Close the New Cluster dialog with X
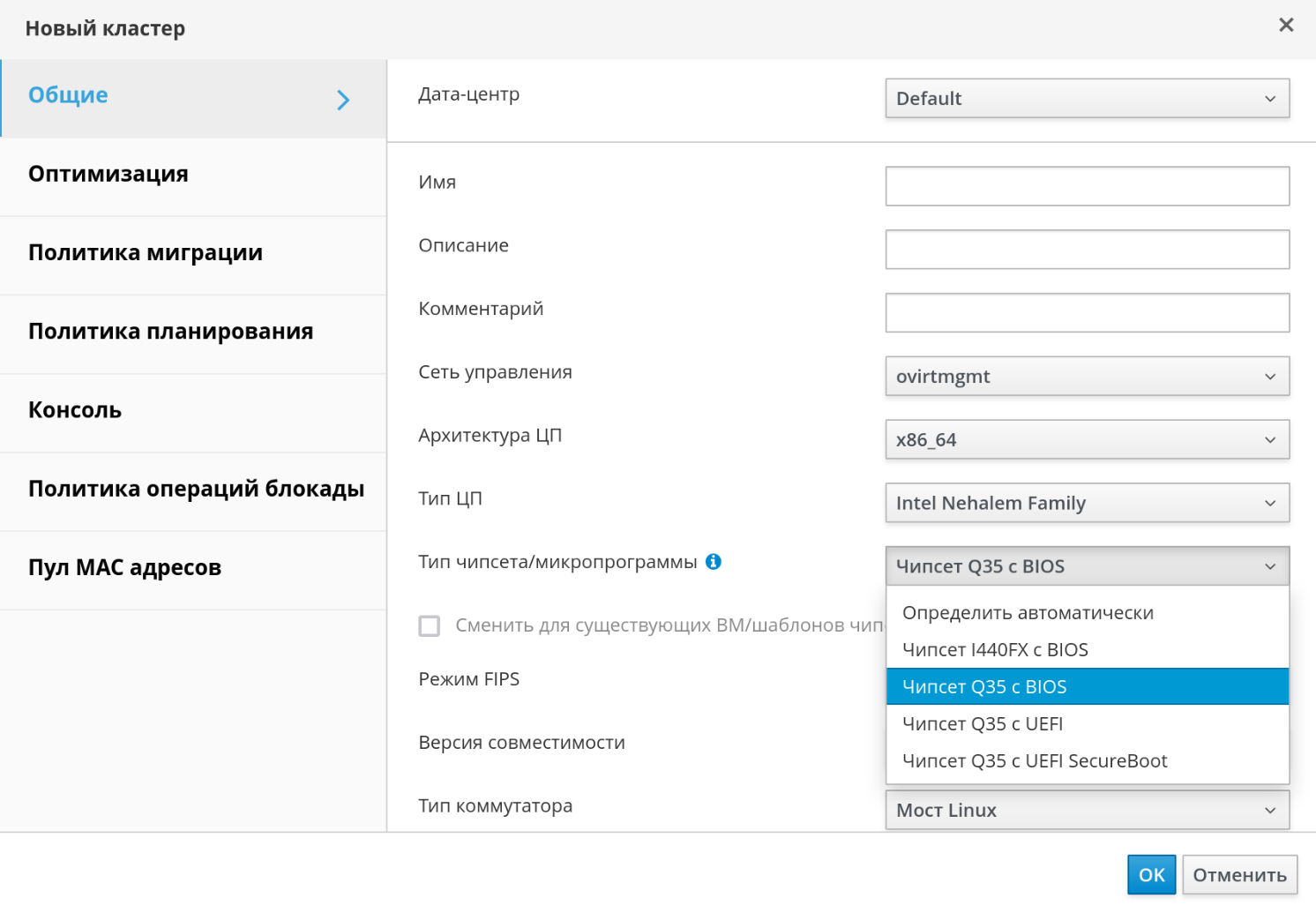Image resolution: width=1316 pixels, height=913 pixels. coord(1286,25)
